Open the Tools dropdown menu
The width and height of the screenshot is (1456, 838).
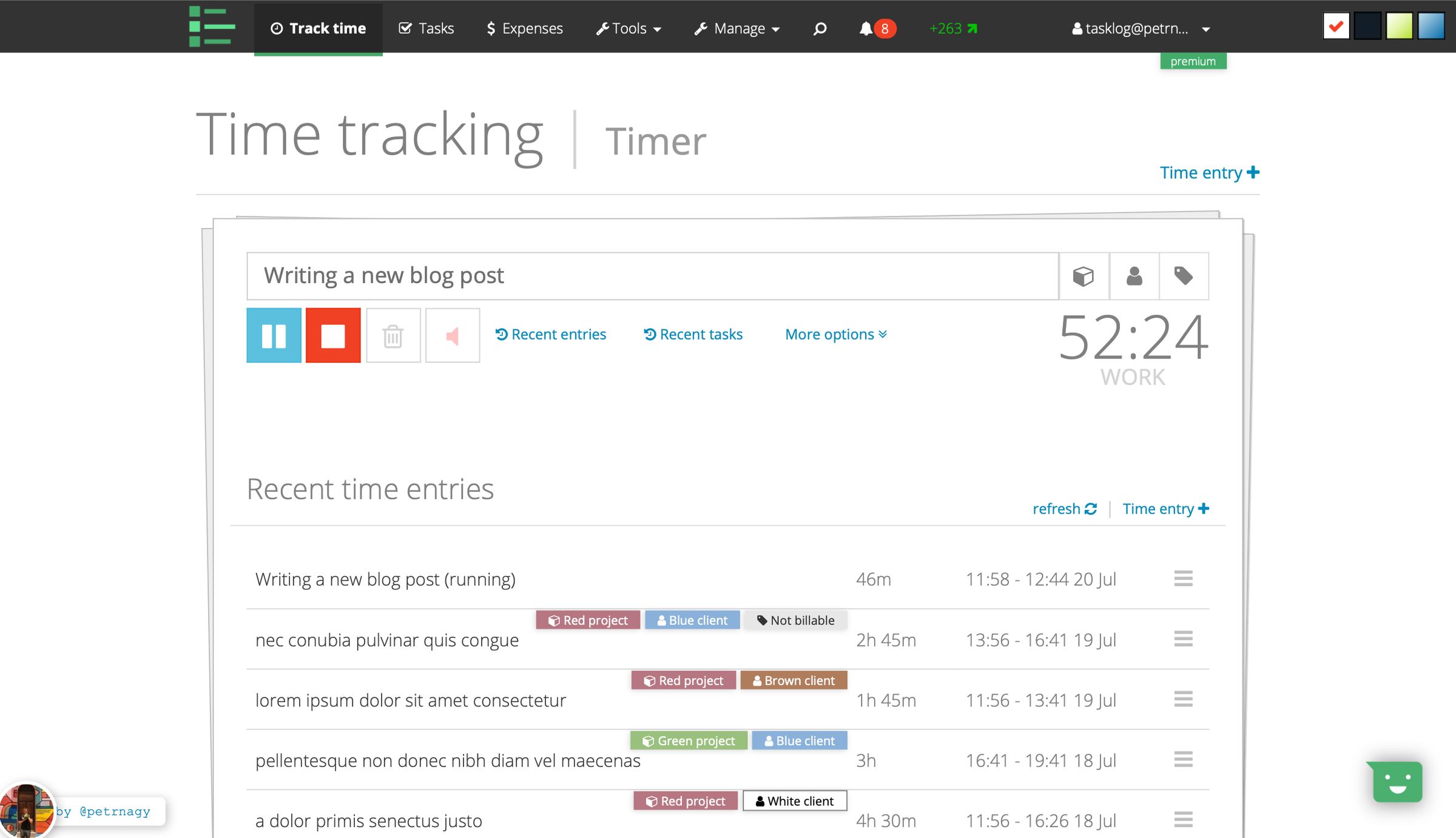point(628,28)
